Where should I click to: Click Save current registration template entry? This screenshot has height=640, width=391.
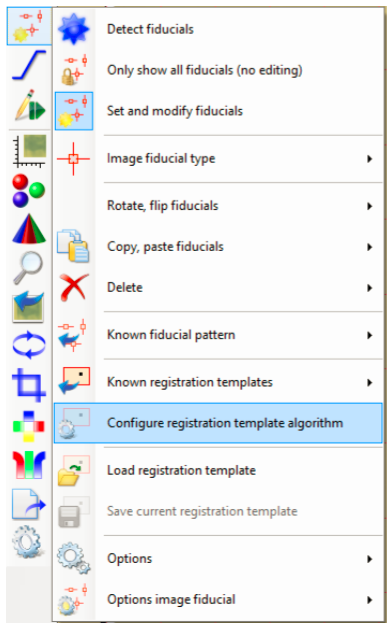point(218,511)
